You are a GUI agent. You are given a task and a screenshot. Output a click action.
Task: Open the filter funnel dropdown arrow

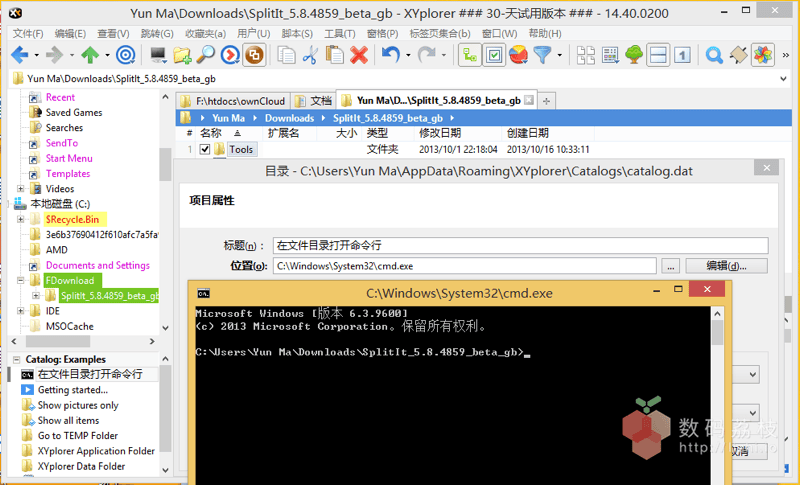click(x=560, y=55)
